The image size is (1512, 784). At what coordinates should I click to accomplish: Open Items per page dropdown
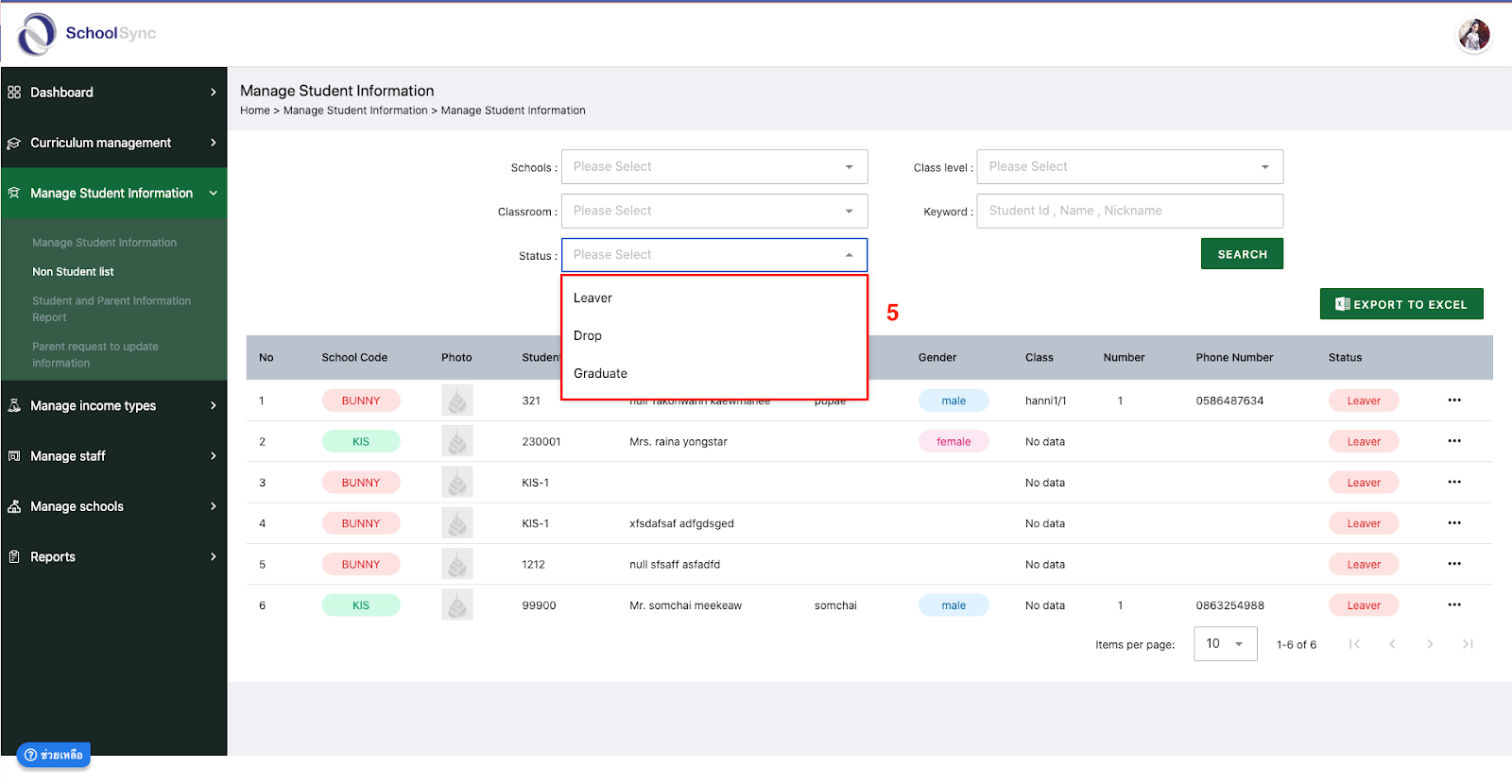pyautogui.click(x=1226, y=644)
